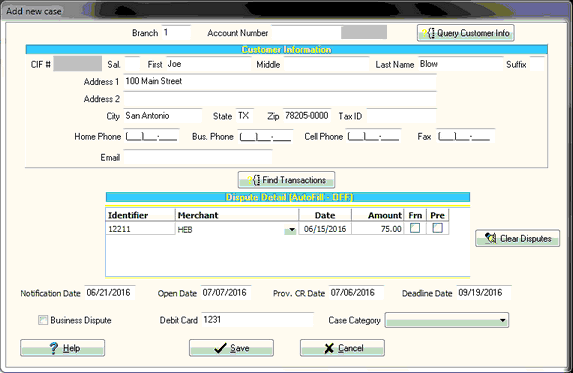Click the Amount column header
This screenshot has width=573, height=373.
click(x=377, y=215)
